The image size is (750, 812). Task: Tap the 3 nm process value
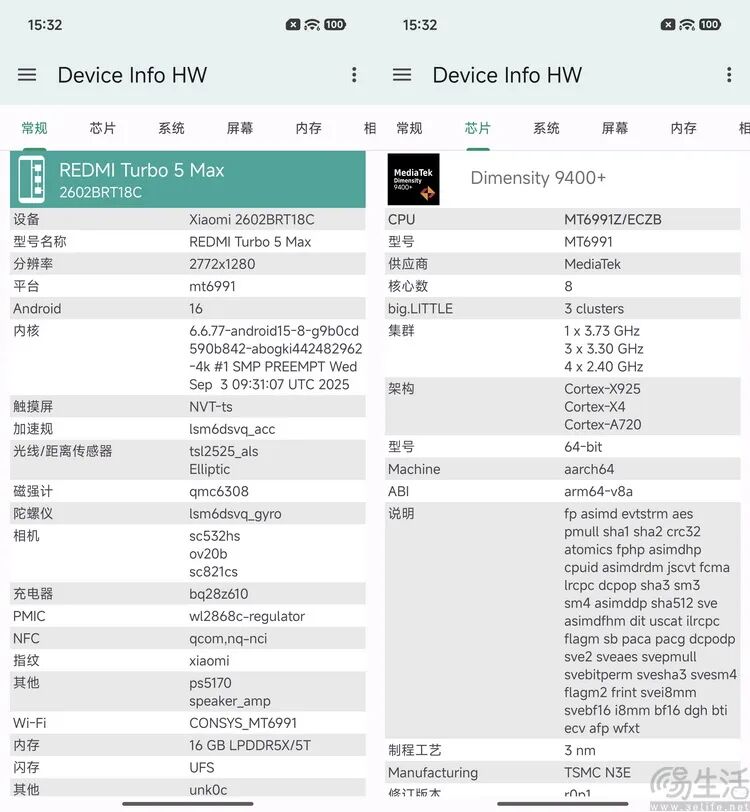tap(580, 750)
